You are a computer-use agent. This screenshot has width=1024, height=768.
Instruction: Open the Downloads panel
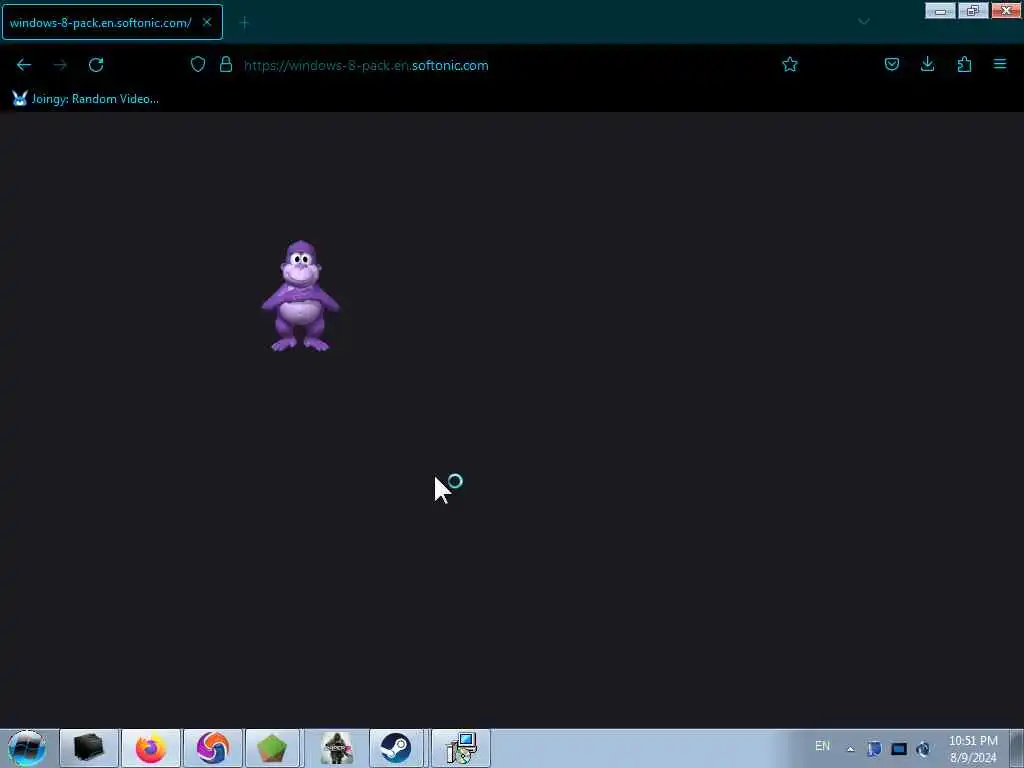927,64
